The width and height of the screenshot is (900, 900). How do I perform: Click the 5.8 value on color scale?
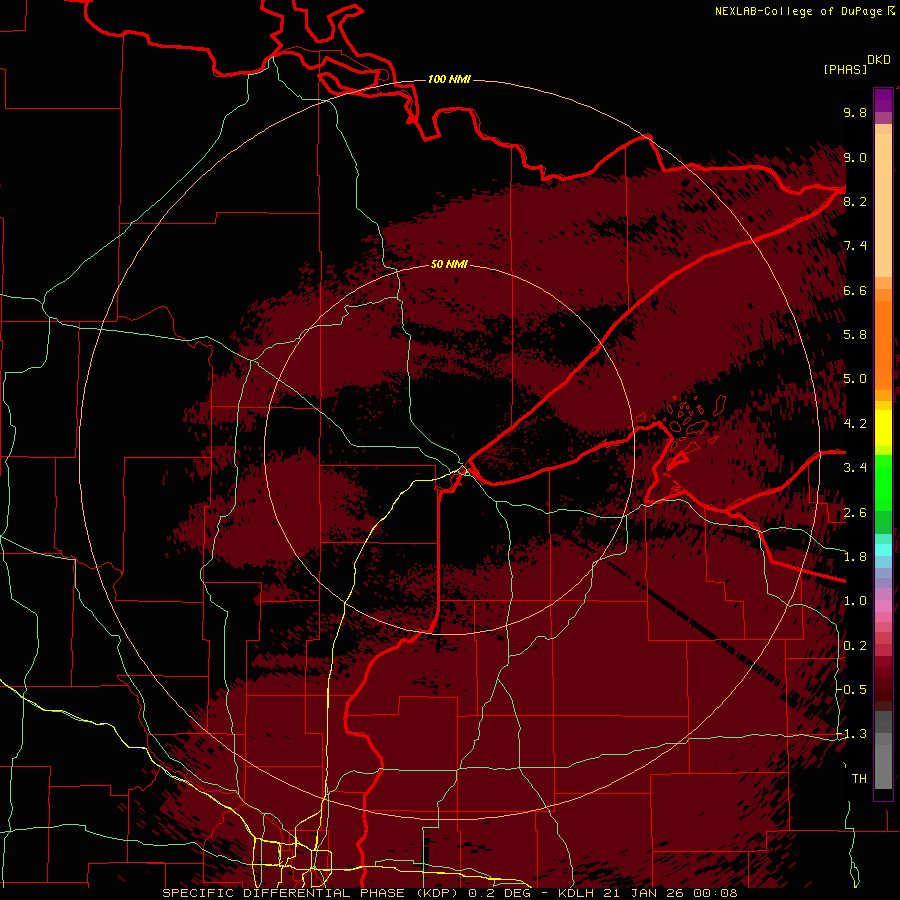(855, 335)
